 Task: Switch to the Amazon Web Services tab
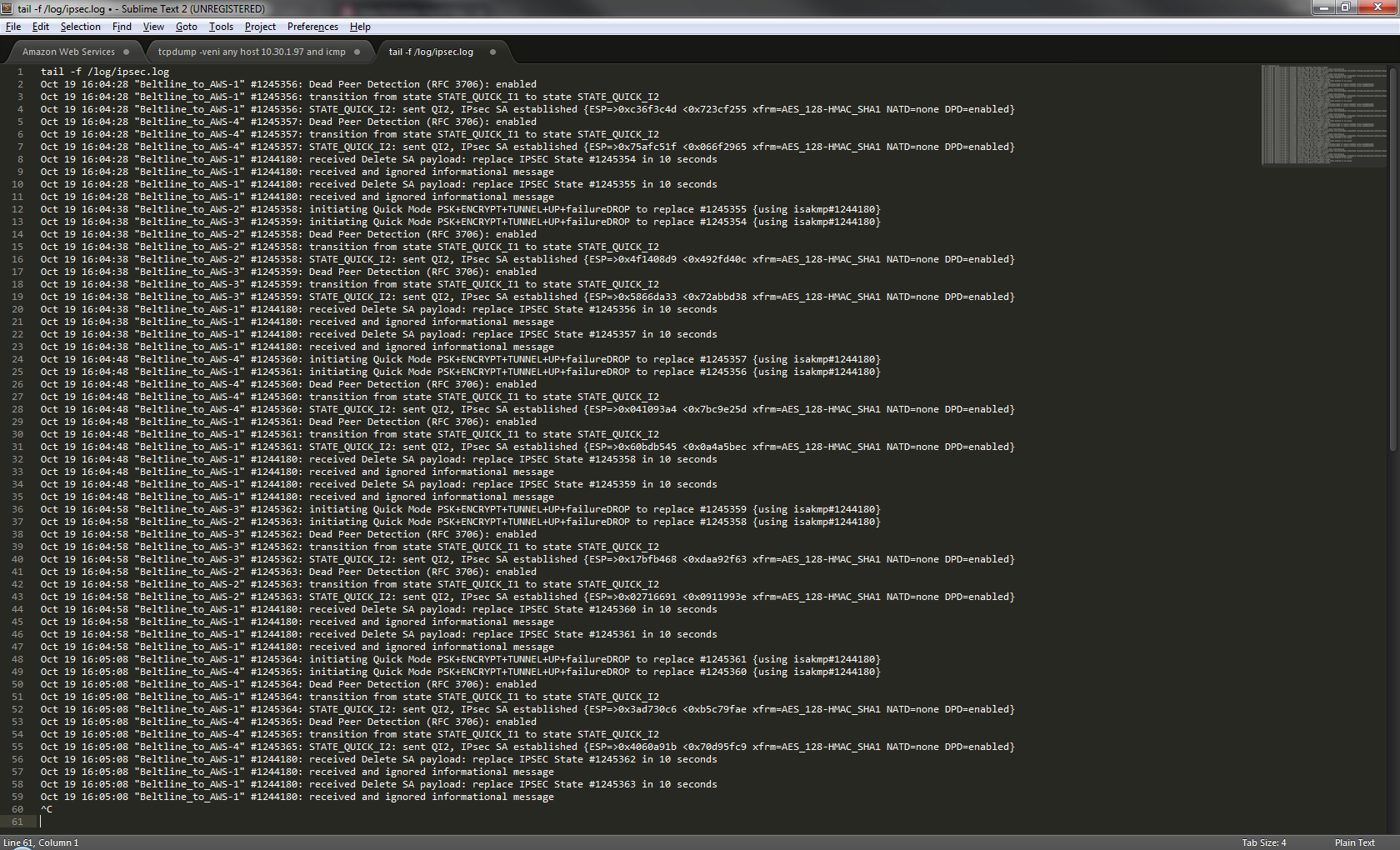point(68,52)
